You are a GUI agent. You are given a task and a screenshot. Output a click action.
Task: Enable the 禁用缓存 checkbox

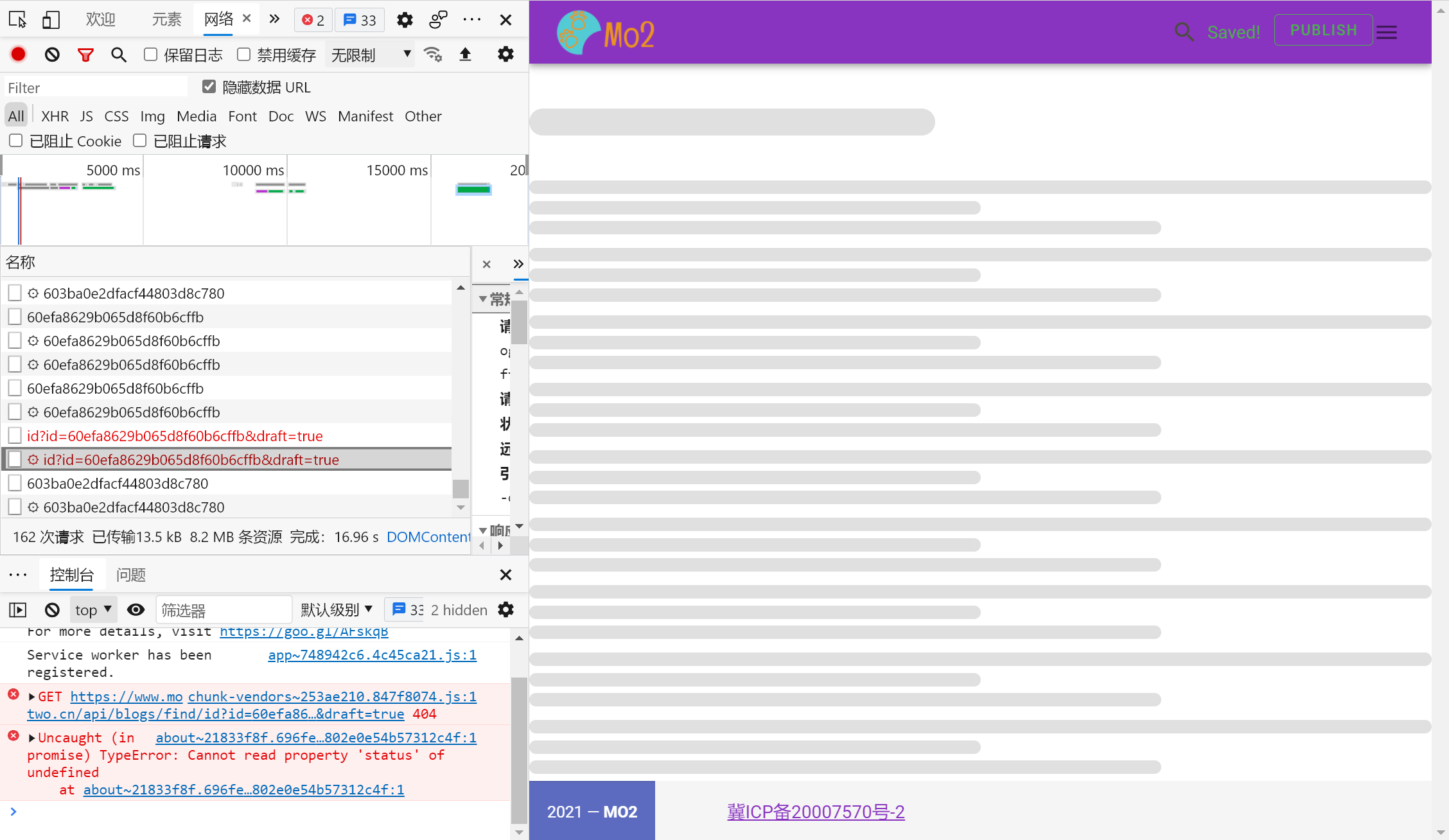pyautogui.click(x=243, y=55)
